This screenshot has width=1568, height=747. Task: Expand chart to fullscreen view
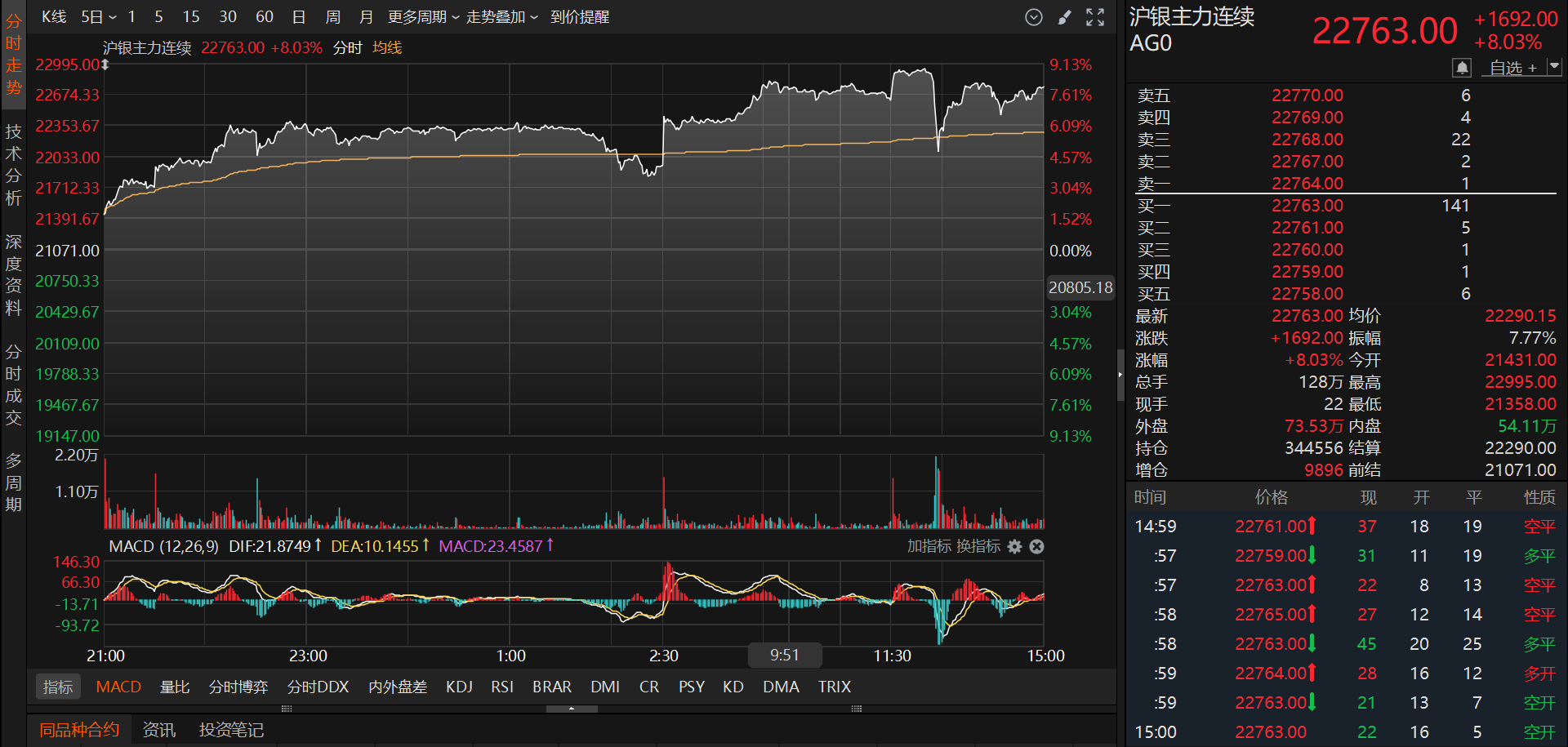pos(1095,17)
